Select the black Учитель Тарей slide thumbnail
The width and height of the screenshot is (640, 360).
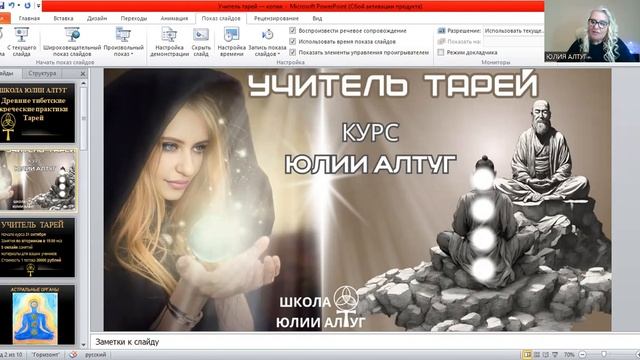click(x=37, y=247)
